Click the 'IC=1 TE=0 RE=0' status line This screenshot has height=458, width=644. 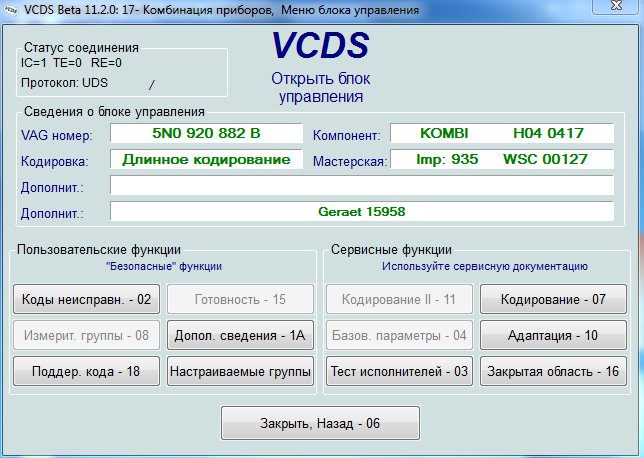[x=71, y=63]
